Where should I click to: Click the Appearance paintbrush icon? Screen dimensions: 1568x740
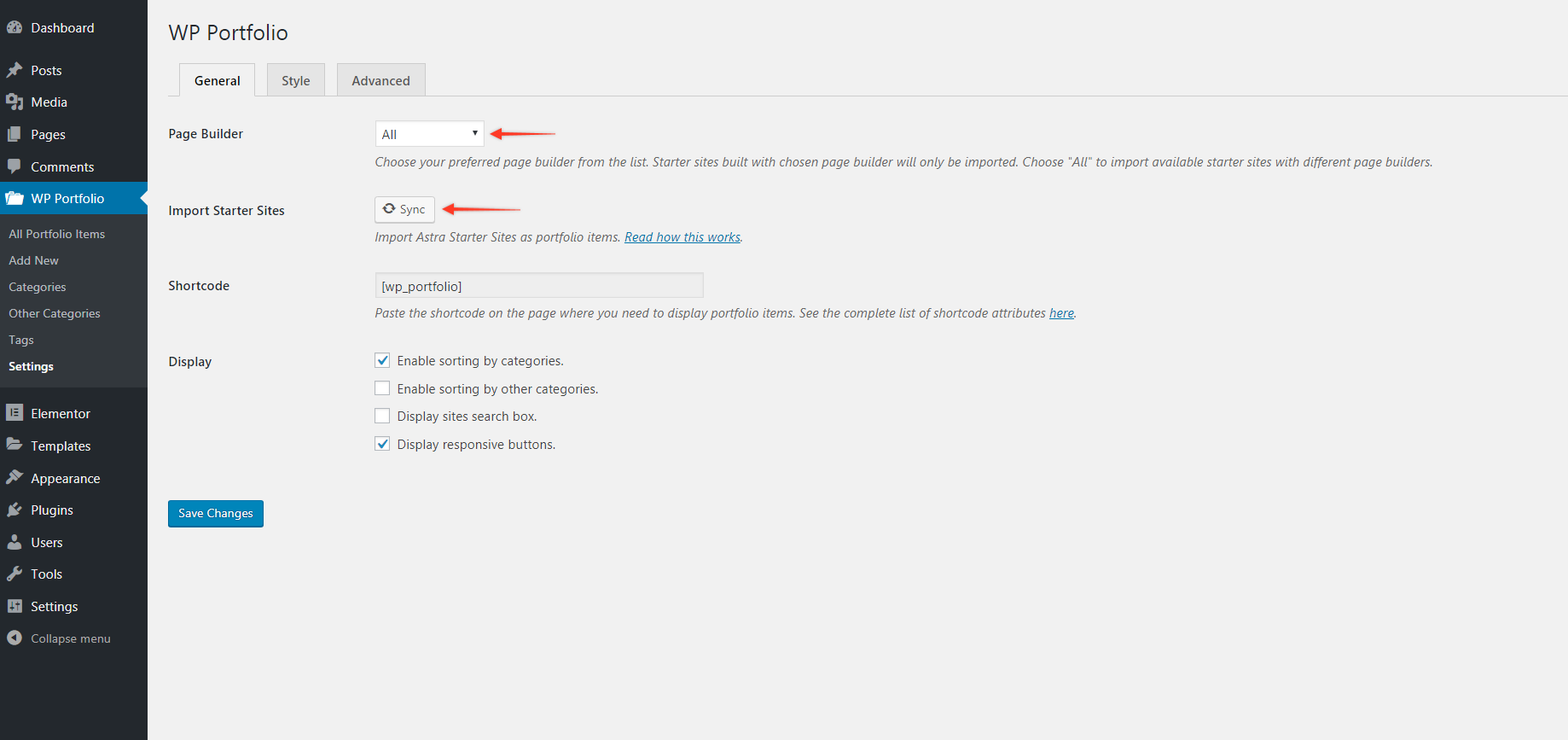[15, 477]
